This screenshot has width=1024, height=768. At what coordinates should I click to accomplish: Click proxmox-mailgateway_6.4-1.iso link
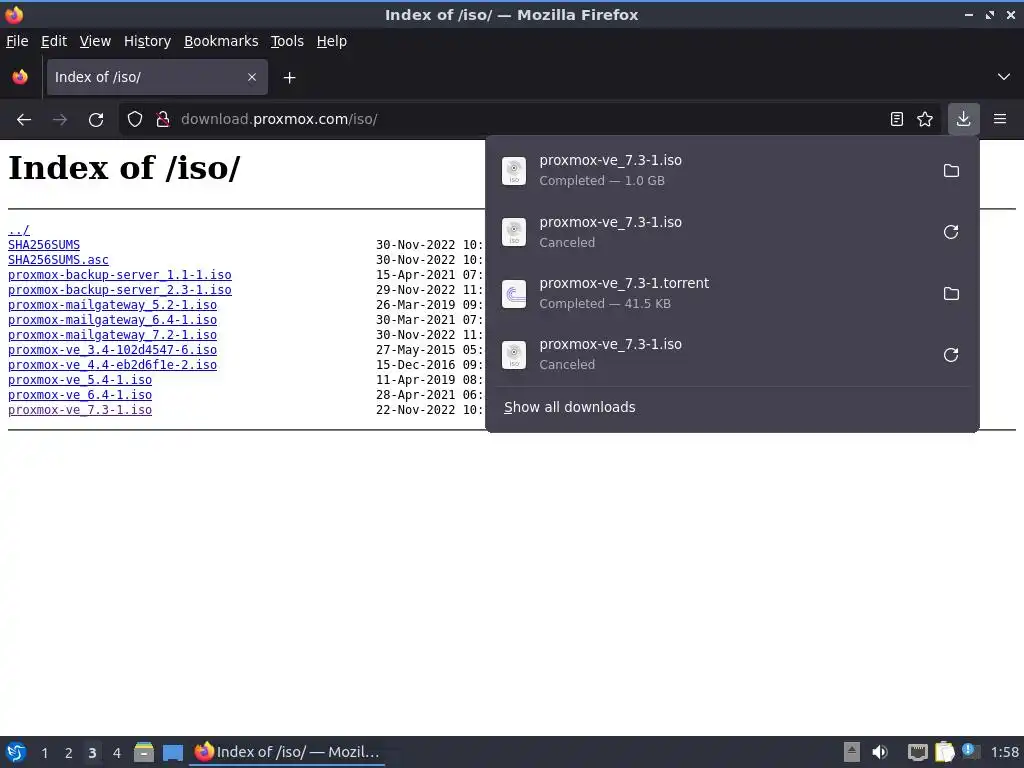[x=112, y=320]
